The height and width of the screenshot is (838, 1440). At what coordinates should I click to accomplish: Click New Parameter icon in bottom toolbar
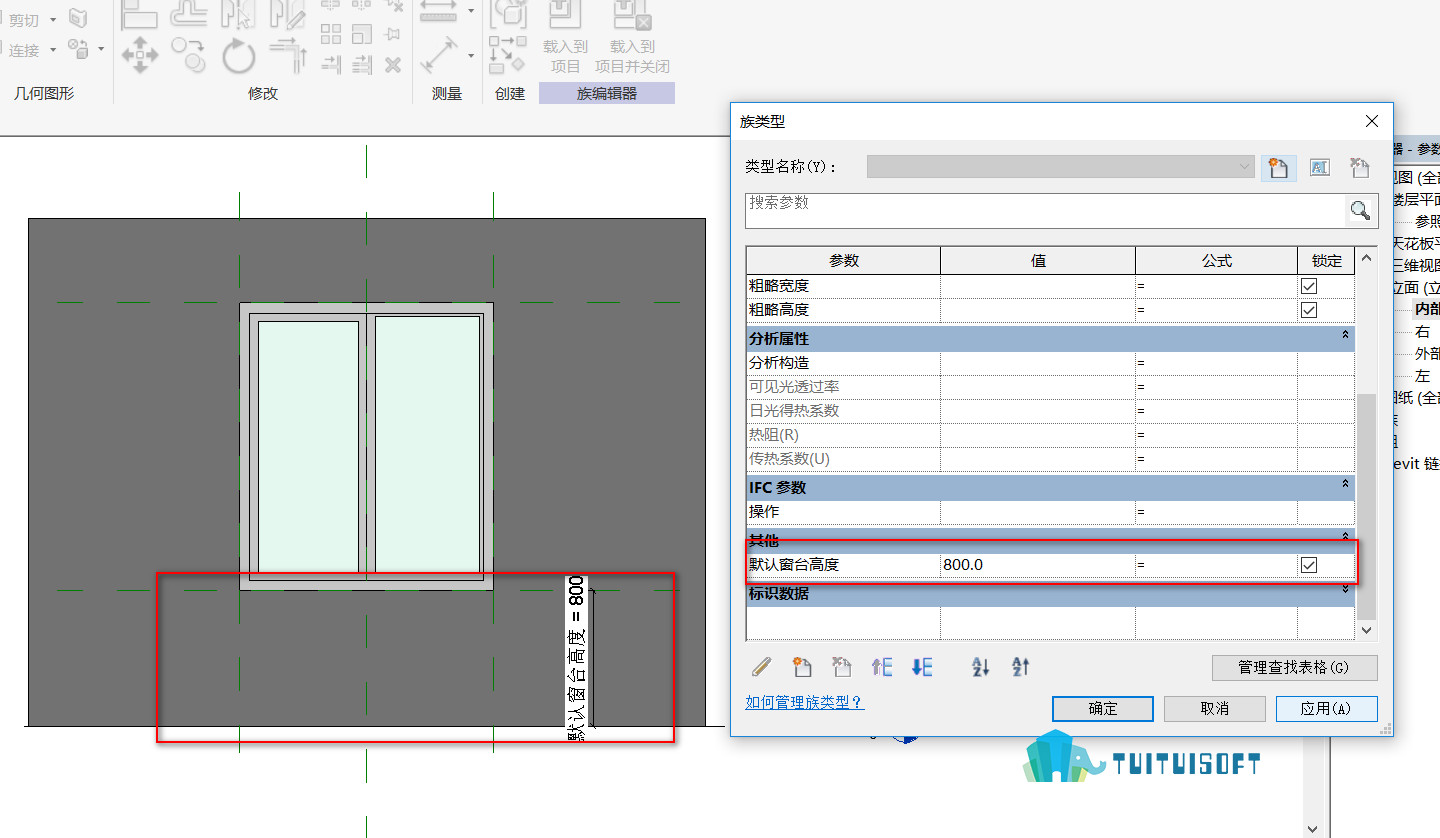click(x=801, y=666)
